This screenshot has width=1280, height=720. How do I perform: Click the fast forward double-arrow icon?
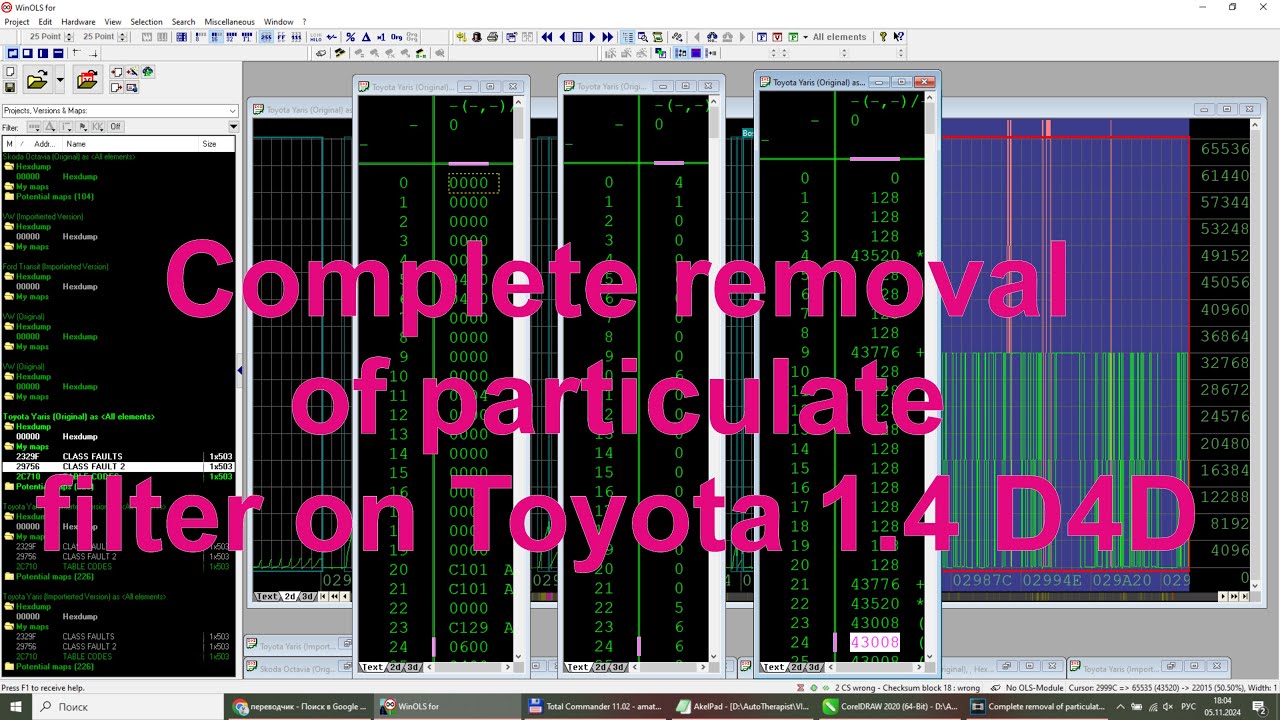point(607,37)
